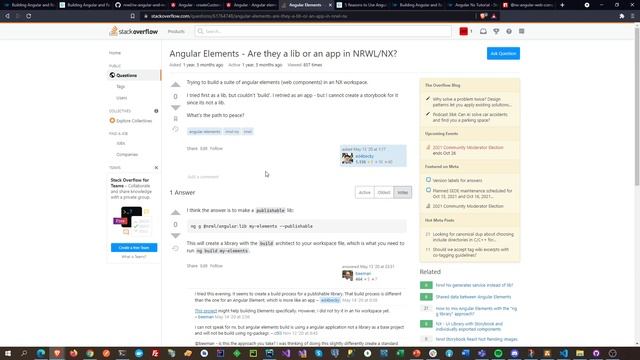Show question activity history icon
Screen dimensions: 640x360
pyautogui.click(x=176, y=129)
